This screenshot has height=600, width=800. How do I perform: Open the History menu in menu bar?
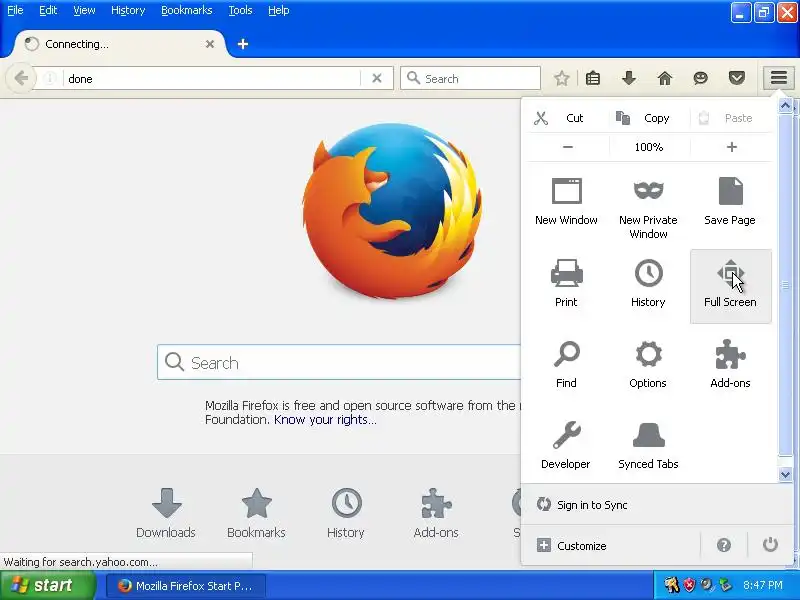[128, 10]
